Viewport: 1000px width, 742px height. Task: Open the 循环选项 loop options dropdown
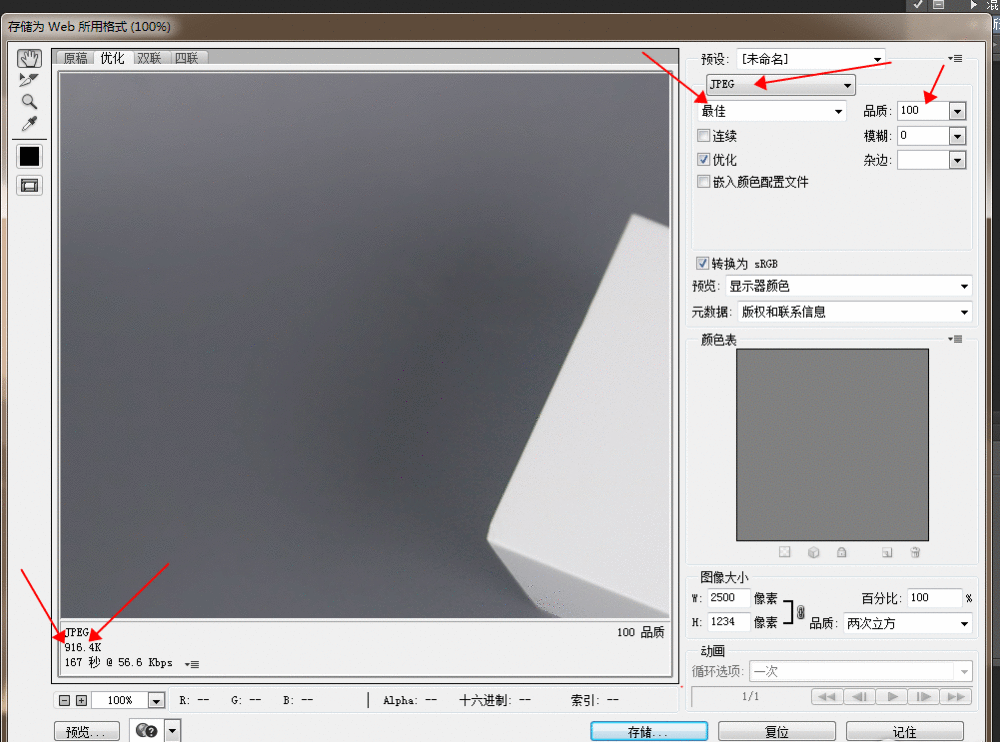[x=860, y=671]
